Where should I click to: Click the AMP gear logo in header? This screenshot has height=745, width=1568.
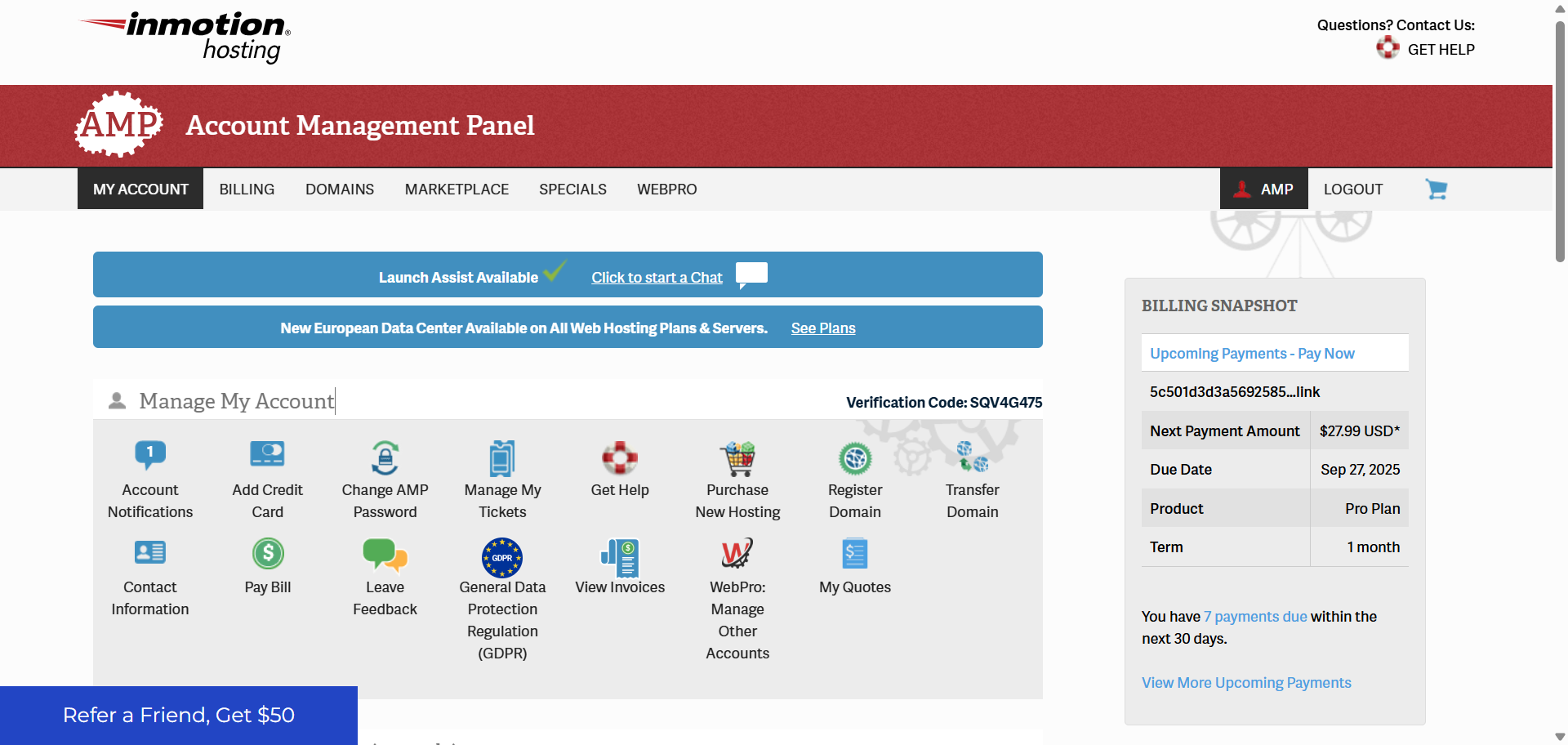coord(119,124)
